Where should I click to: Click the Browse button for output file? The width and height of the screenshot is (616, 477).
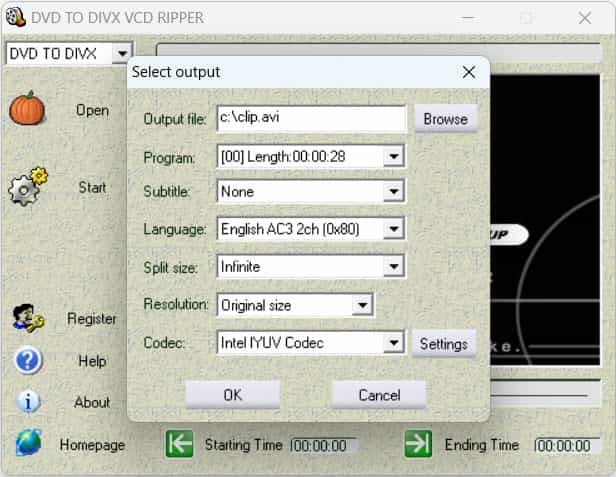coord(446,119)
